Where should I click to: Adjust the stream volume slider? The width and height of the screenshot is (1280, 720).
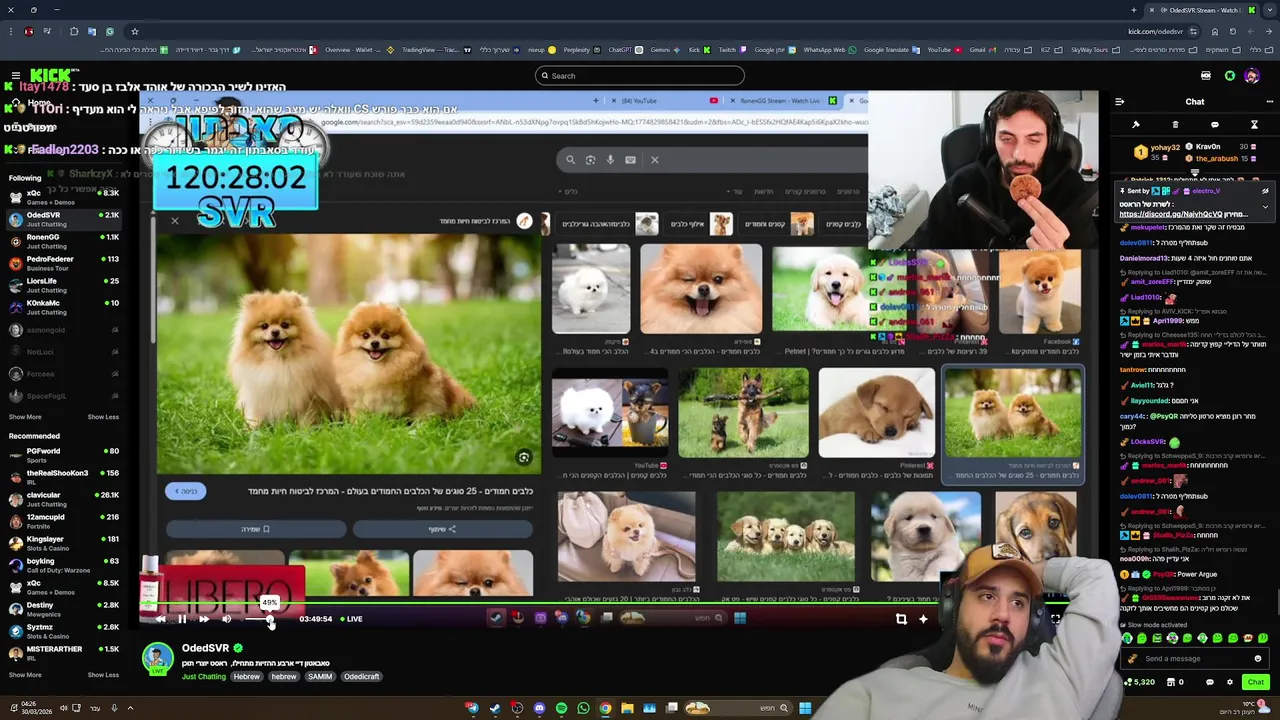pyautogui.click(x=258, y=619)
